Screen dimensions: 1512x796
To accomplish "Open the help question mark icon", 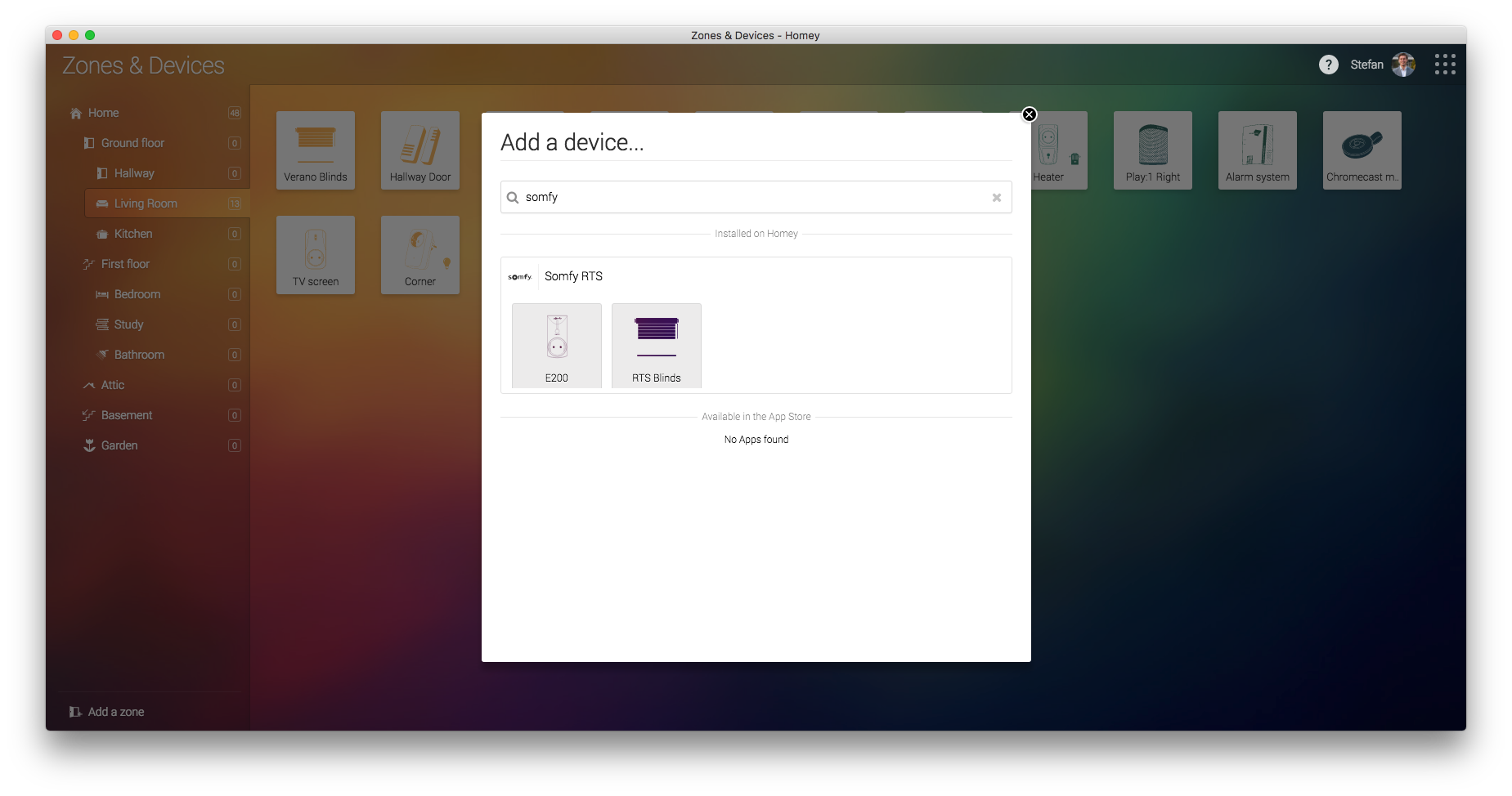I will pos(1329,65).
